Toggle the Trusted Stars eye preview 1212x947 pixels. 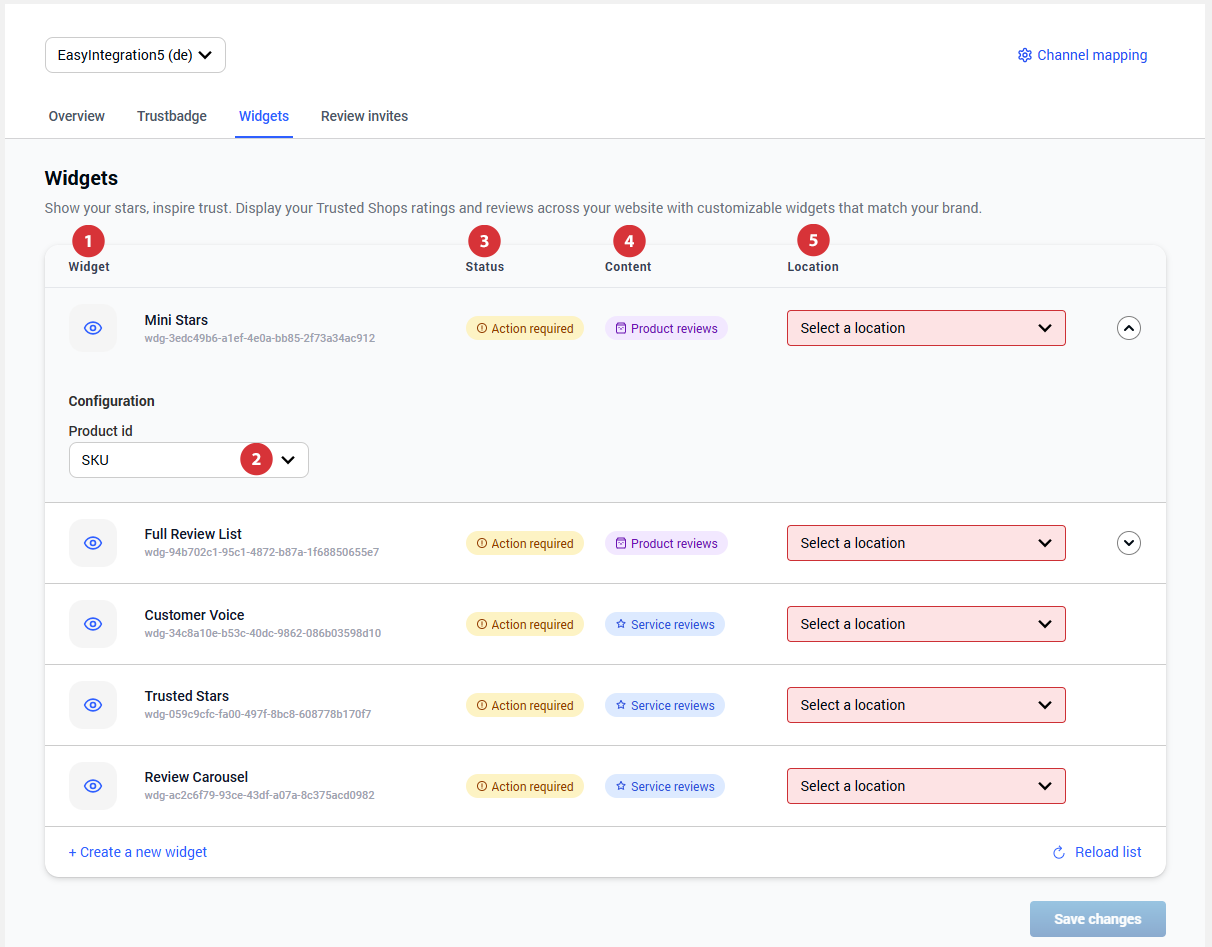click(93, 705)
